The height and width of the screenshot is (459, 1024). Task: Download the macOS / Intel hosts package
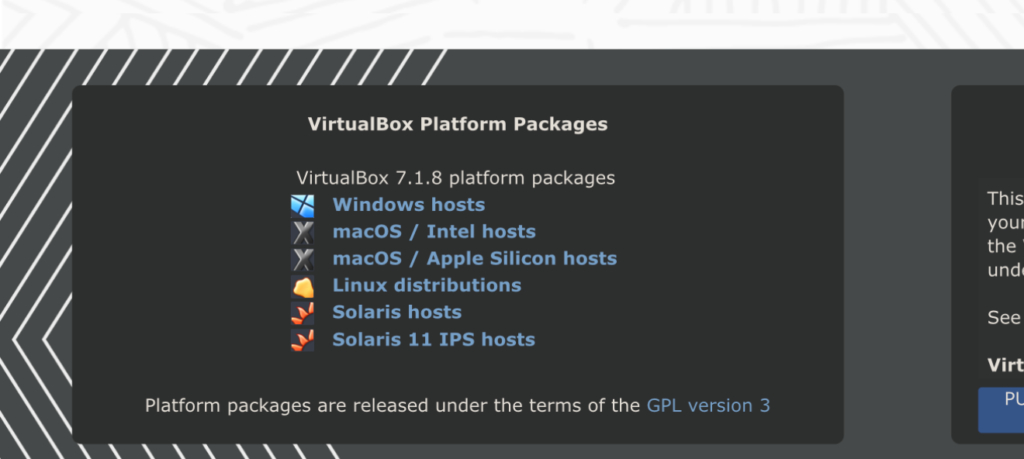coord(434,232)
